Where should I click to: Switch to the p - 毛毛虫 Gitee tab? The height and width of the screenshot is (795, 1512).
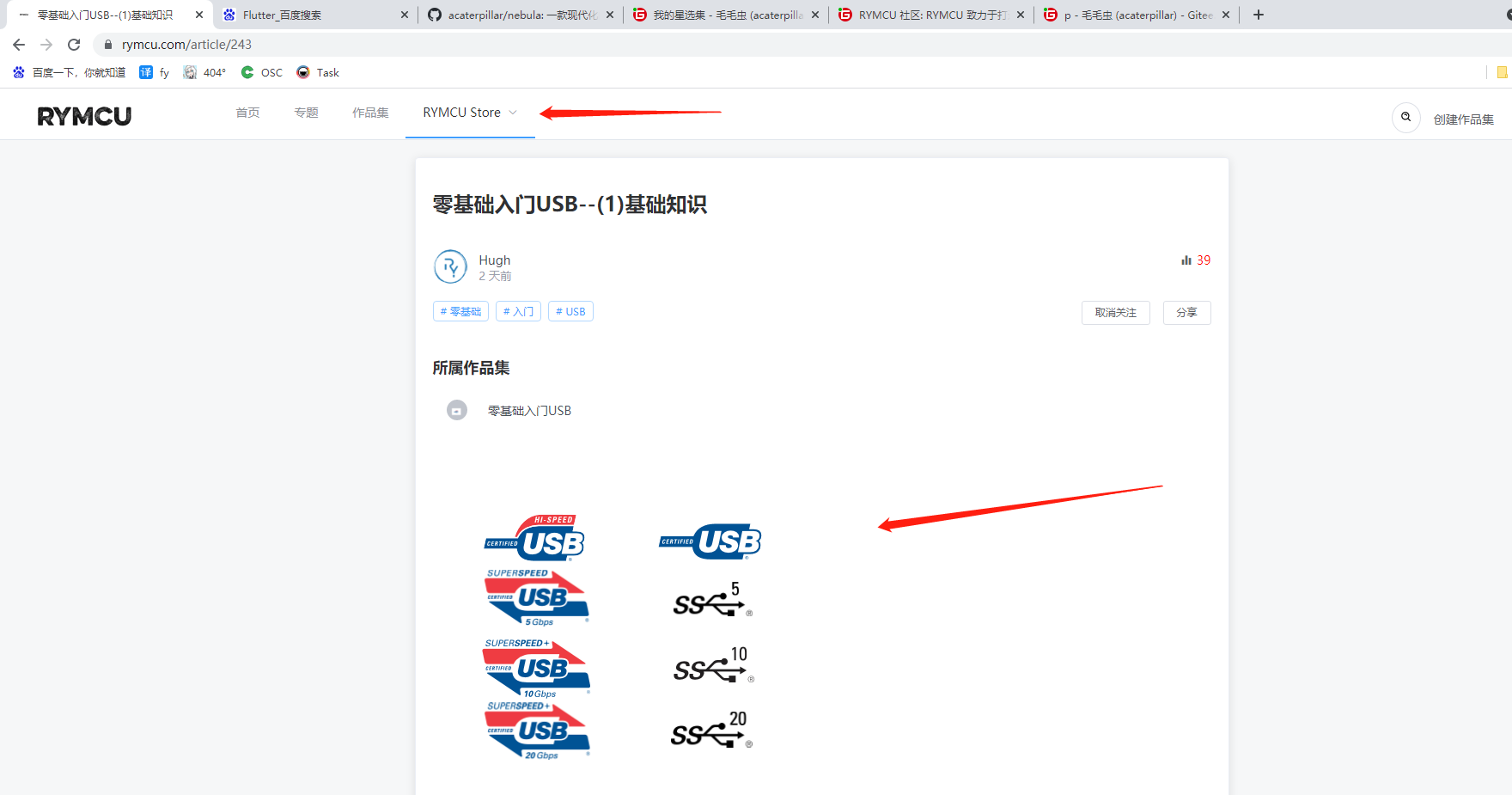click(x=1137, y=15)
